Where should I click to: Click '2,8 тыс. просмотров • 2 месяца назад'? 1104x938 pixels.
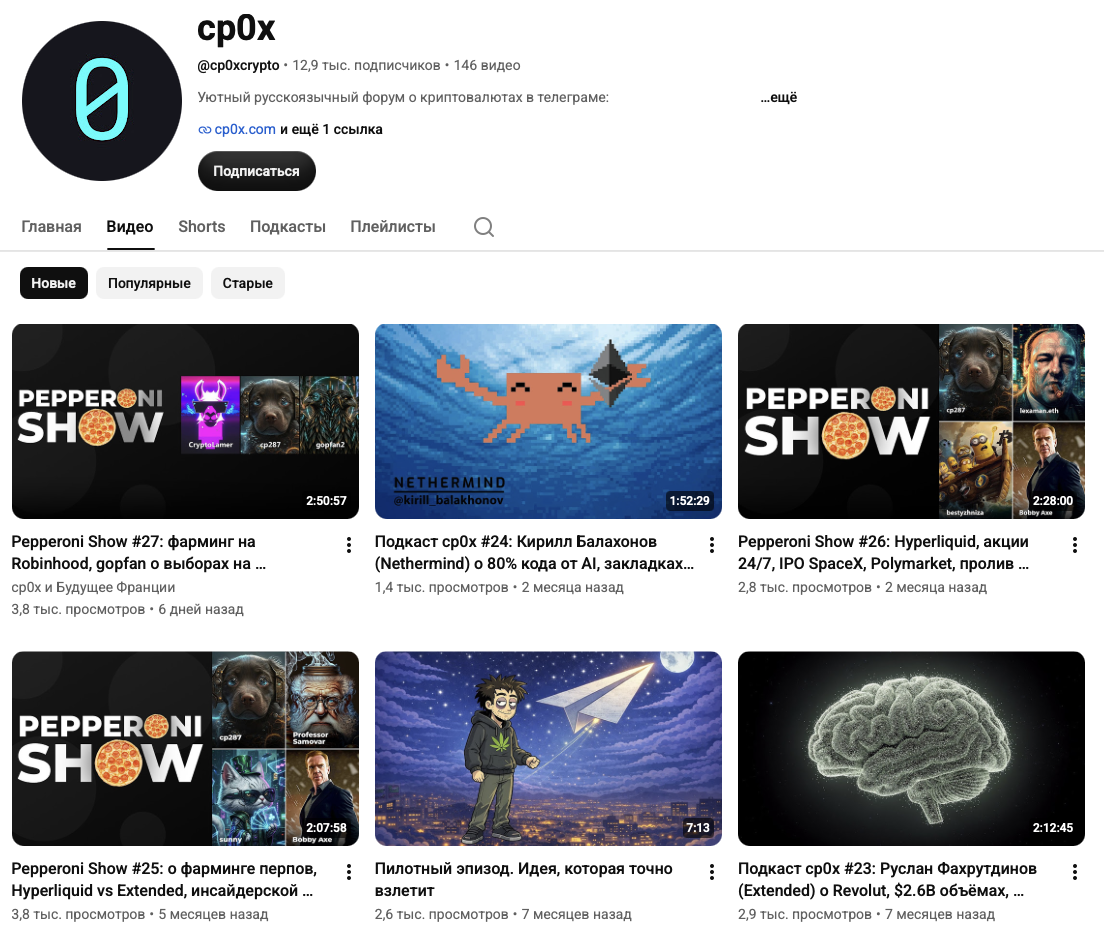coord(862,587)
